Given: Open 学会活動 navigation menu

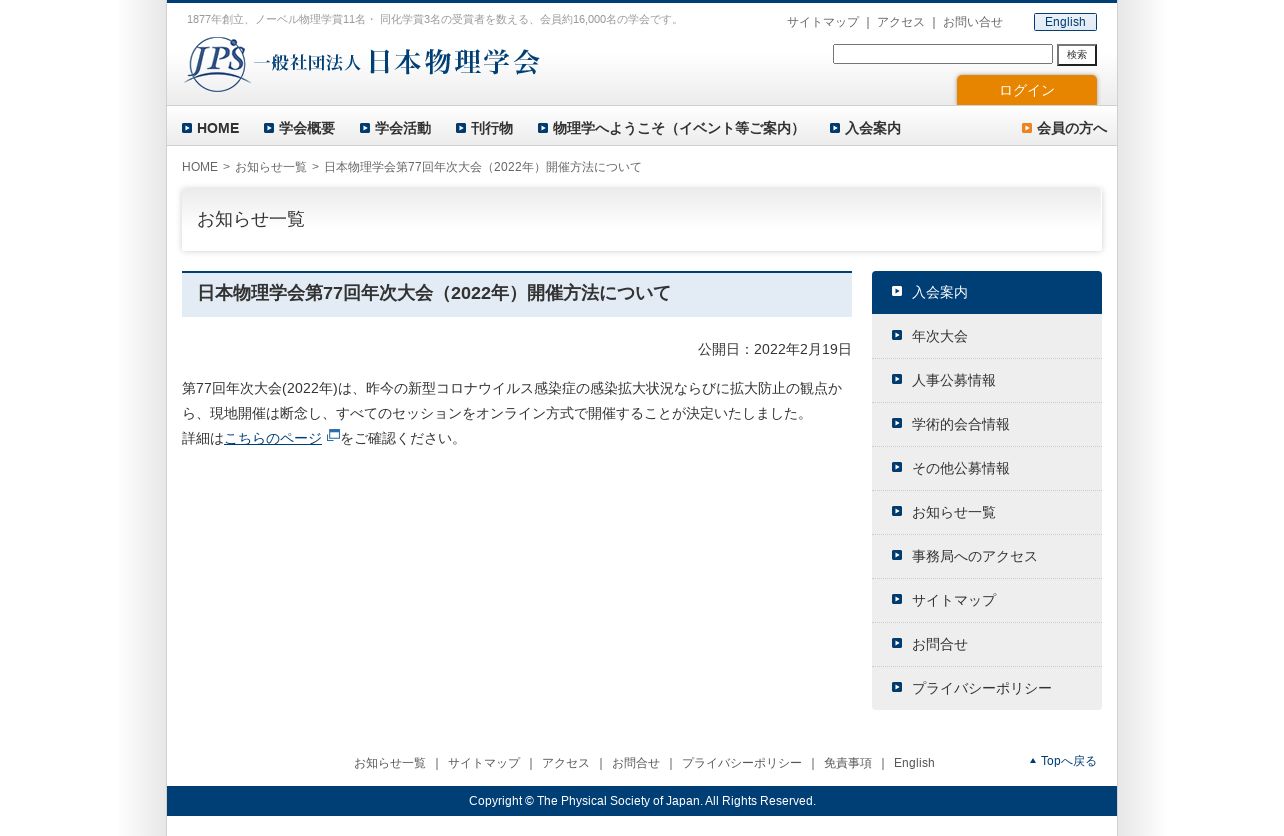Looking at the screenshot, I should (x=396, y=128).
